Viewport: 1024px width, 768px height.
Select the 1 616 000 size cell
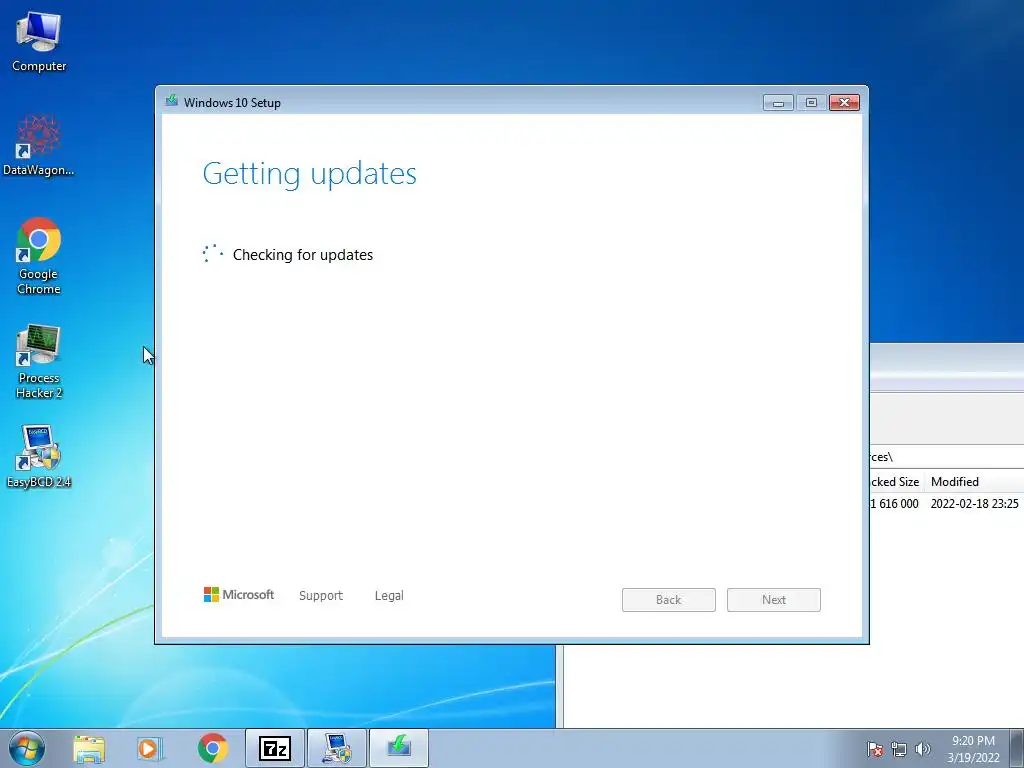(x=895, y=504)
